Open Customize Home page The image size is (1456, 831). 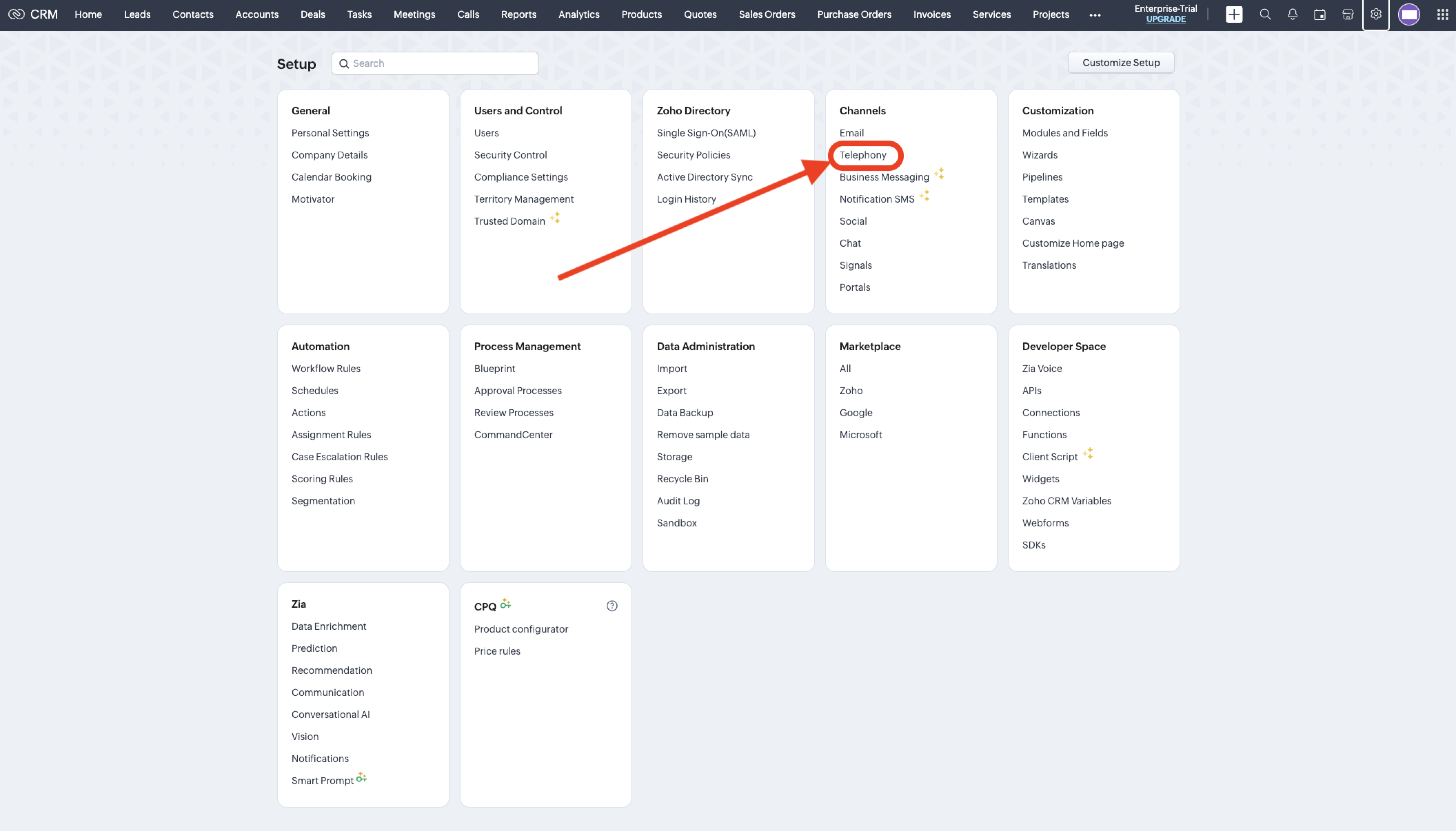point(1072,243)
